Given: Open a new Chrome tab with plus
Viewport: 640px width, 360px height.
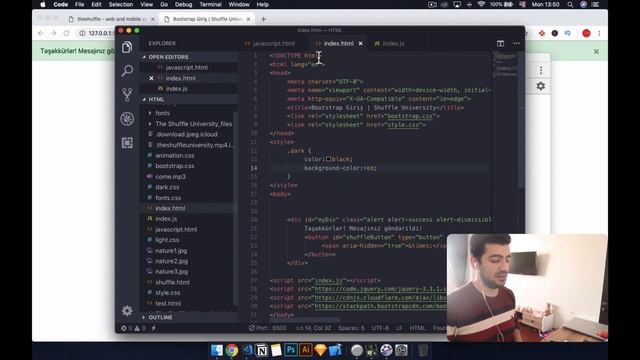Looking at the screenshot, I should 263,19.
